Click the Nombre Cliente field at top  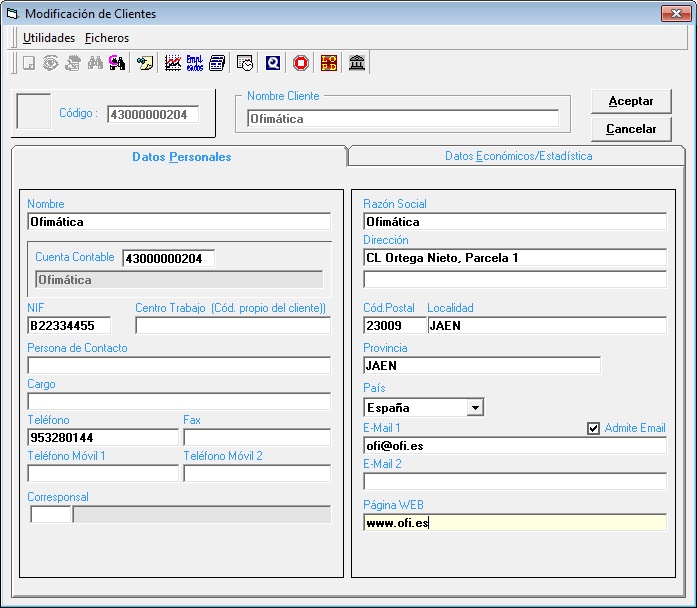click(x=403, y=119)
